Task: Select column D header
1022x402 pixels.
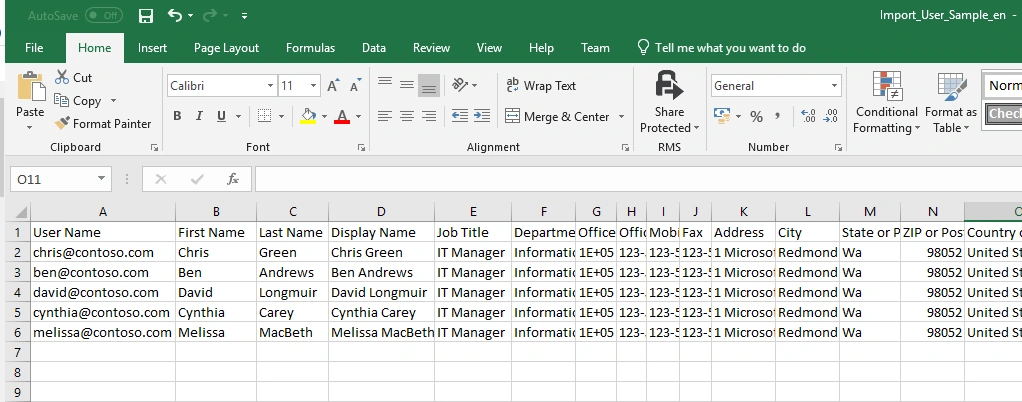Action: tap(381, 212)
